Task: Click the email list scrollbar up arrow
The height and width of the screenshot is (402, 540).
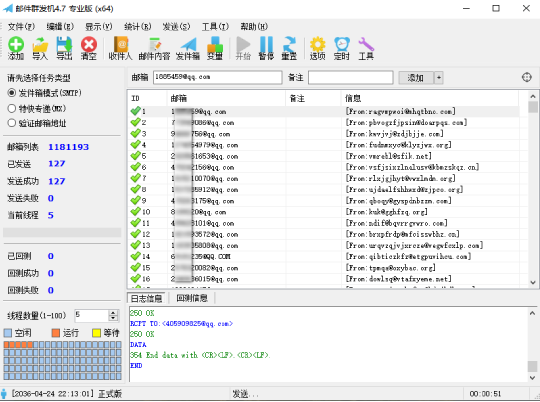Action: coord(533,96)
